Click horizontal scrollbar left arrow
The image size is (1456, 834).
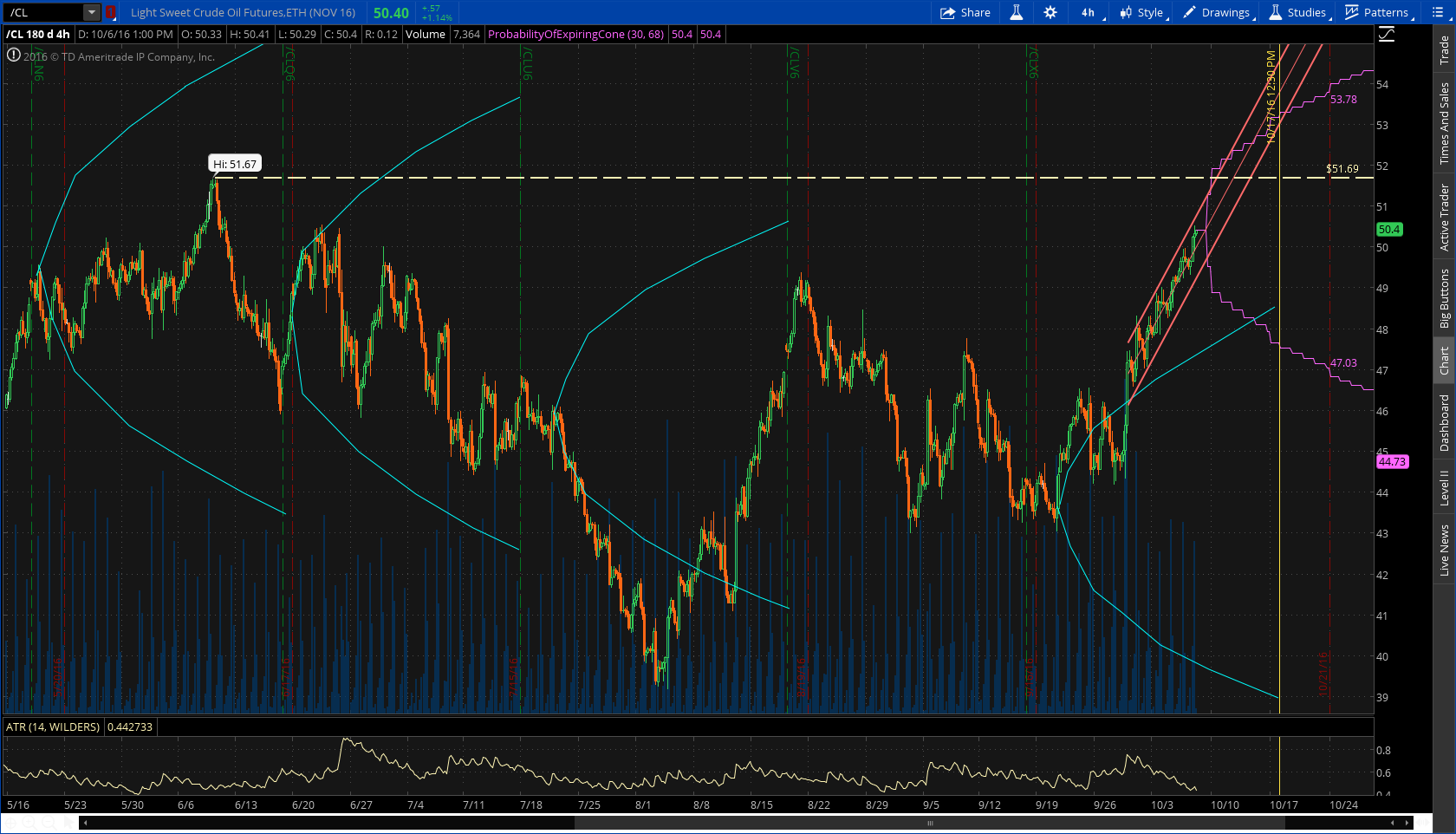point(83,823)
